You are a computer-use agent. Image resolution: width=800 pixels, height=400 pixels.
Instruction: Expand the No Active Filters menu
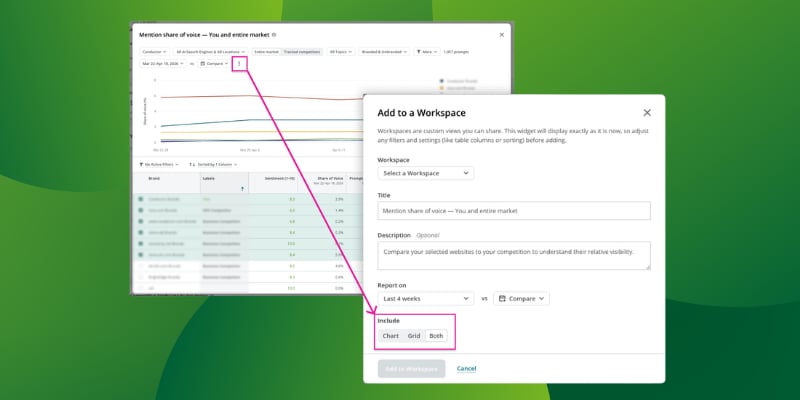click(x=159, y=164)
